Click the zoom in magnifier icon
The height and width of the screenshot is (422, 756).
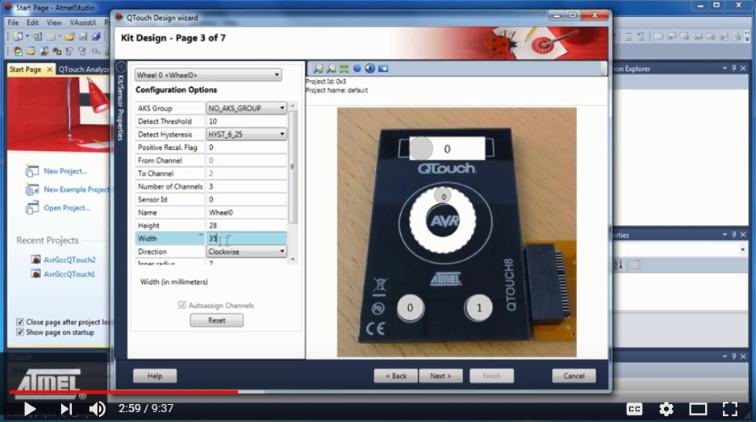click(319, 69)
